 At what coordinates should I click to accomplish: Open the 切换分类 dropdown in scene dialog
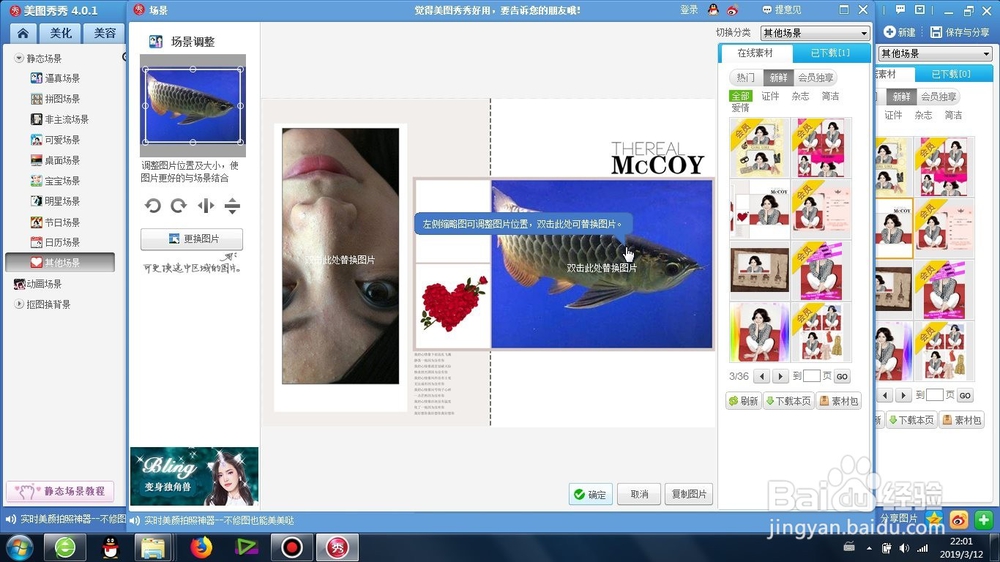tap(815, 33)
